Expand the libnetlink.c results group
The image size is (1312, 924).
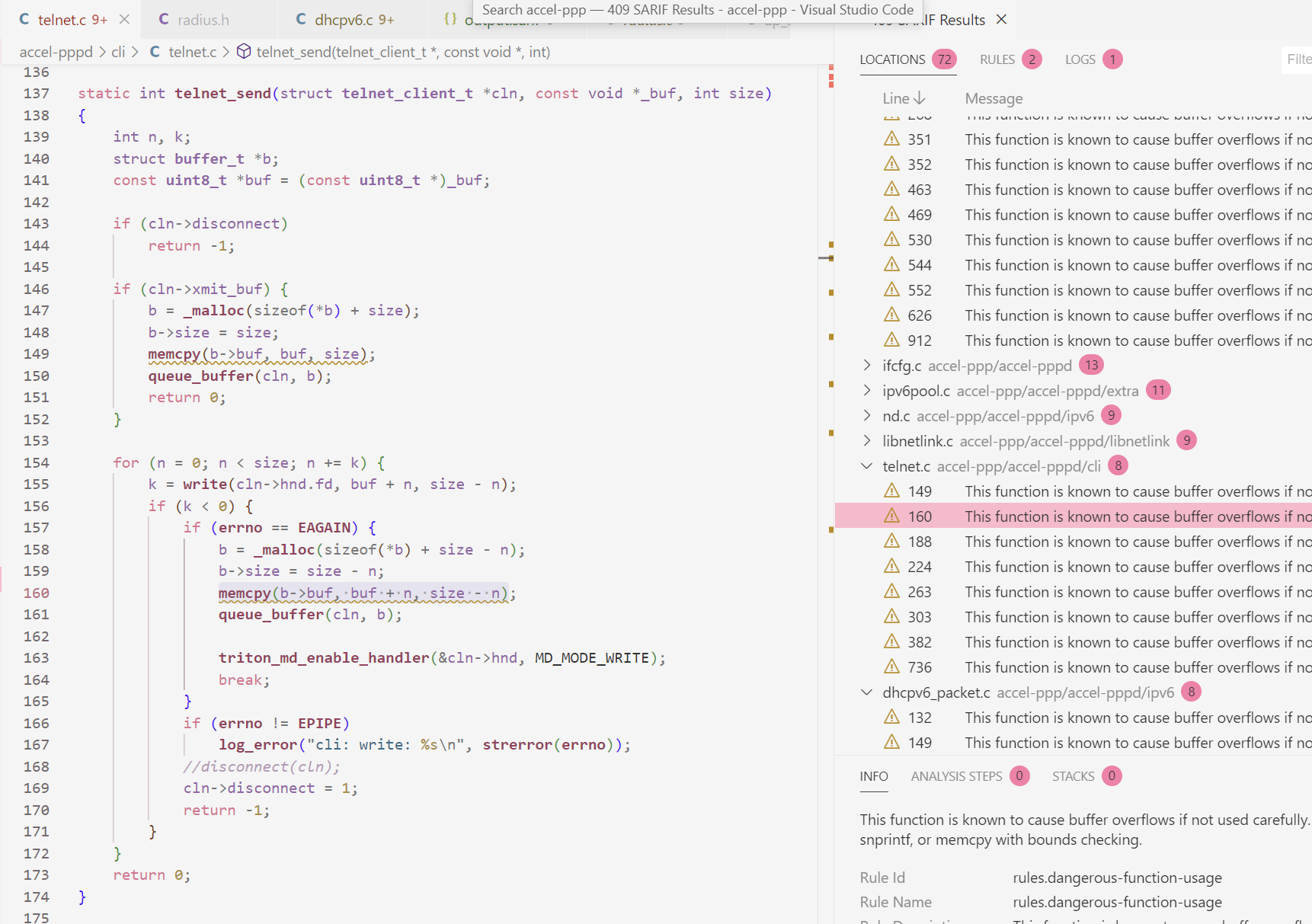(x=866, y=441)
